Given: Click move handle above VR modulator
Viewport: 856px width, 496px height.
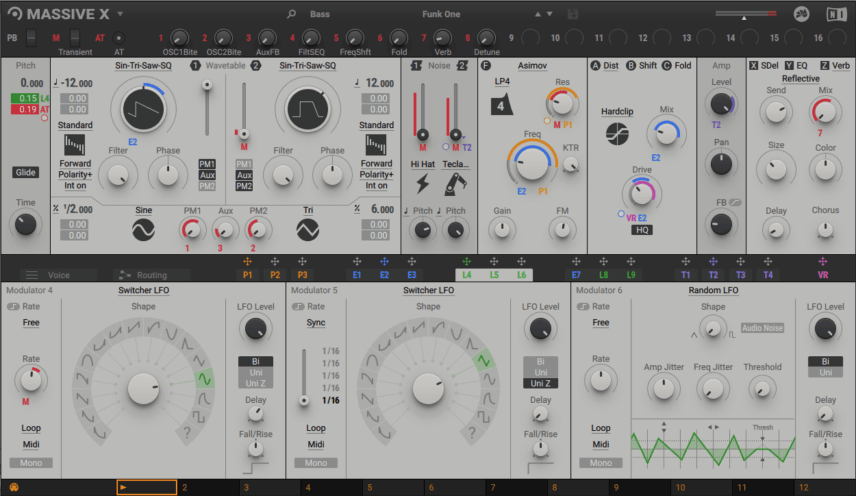Looking at the screenshot, I should tap(823, 262).
